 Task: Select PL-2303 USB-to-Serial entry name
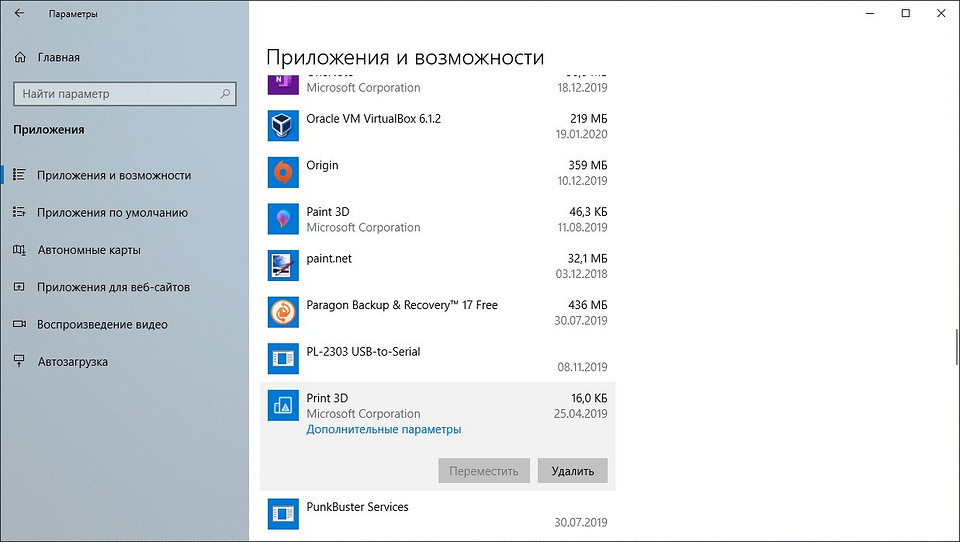click(363, 352)
